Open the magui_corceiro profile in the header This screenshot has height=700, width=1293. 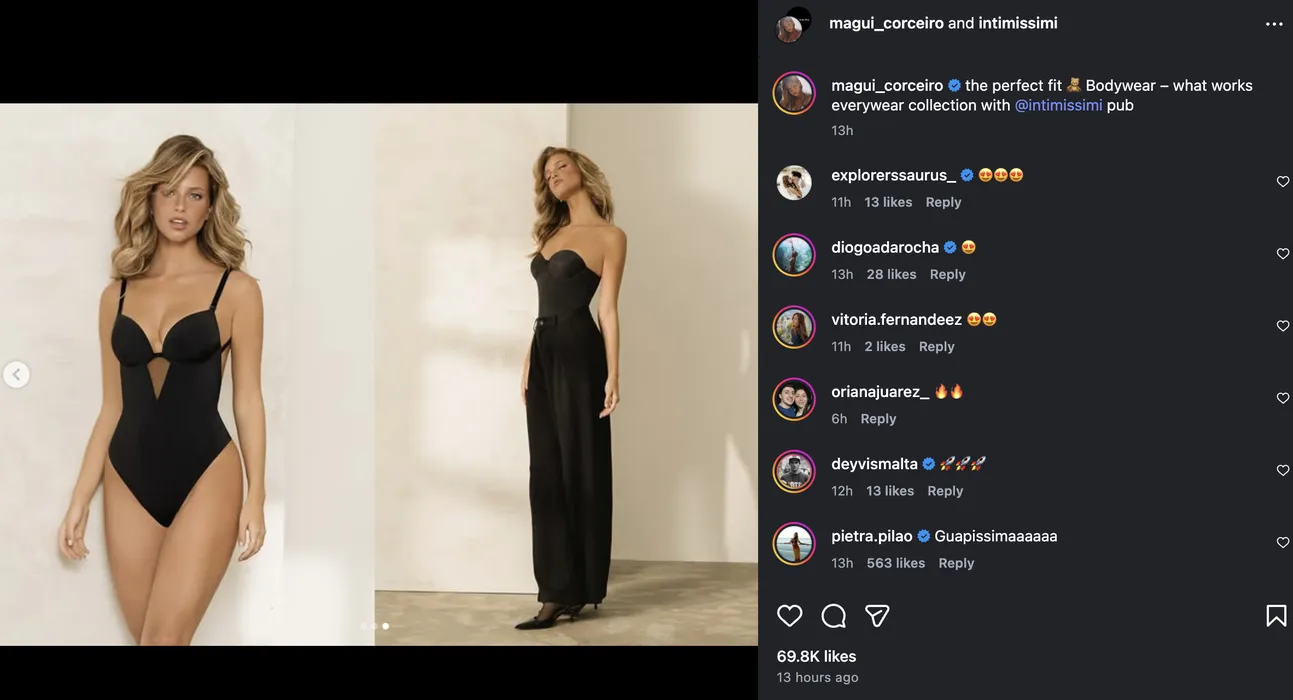click(x=886, y=23)
